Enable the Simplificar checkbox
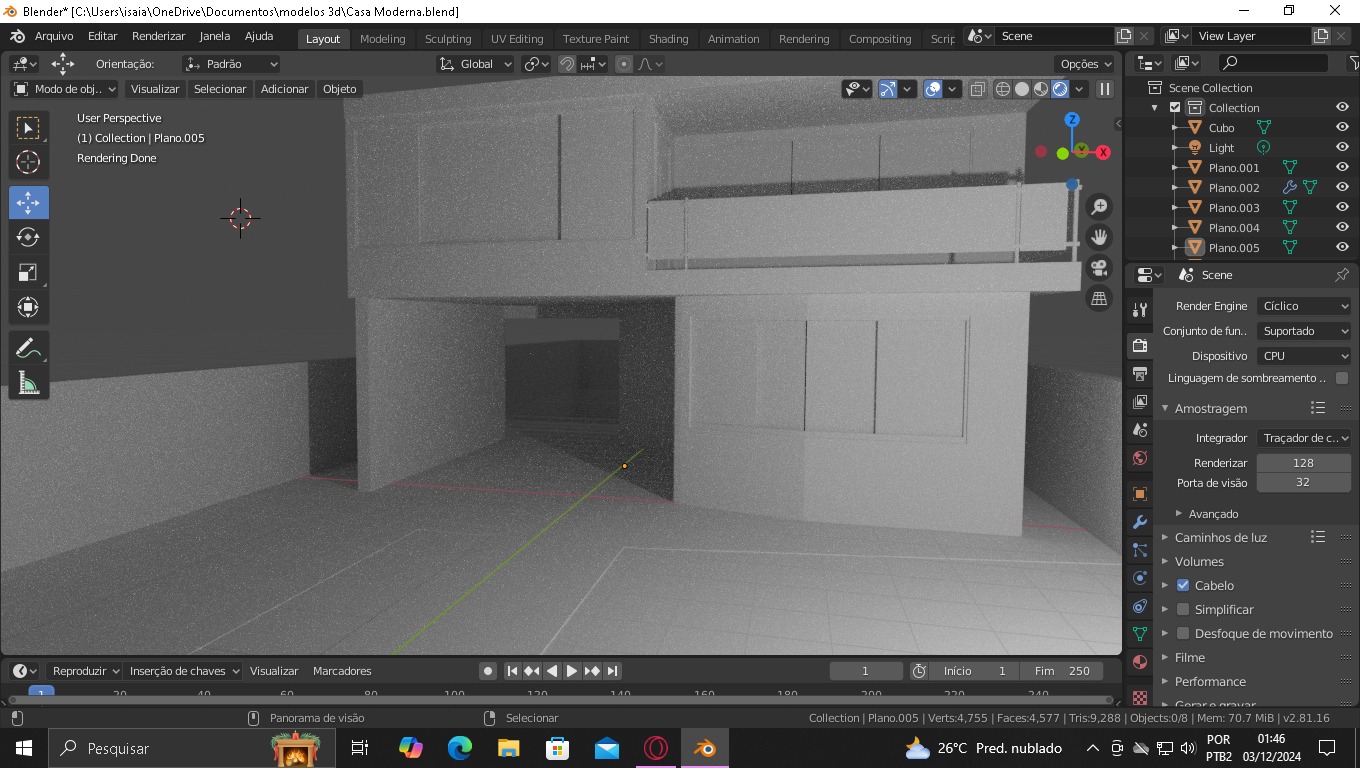 [x=1183, y=609]
